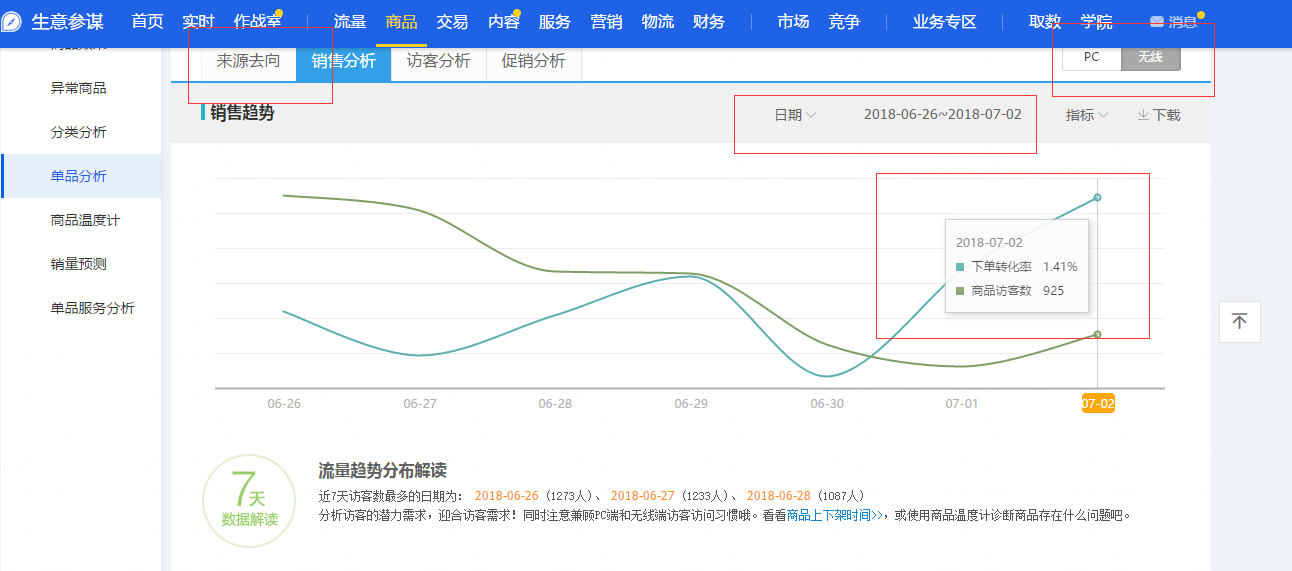This screenshot has height=571, width=1292.
Task: Open the 流量 top menu item
Action: click(350, 22)
